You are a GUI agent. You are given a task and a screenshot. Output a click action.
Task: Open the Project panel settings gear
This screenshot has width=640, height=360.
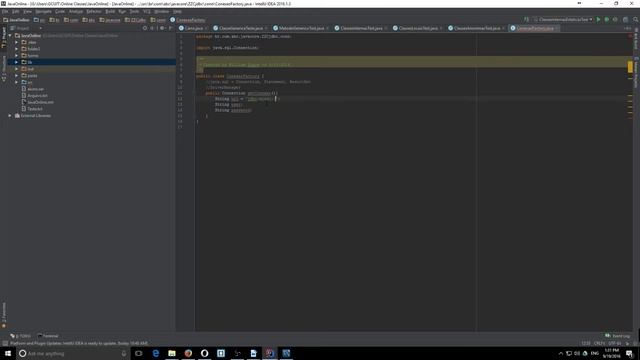162,28
